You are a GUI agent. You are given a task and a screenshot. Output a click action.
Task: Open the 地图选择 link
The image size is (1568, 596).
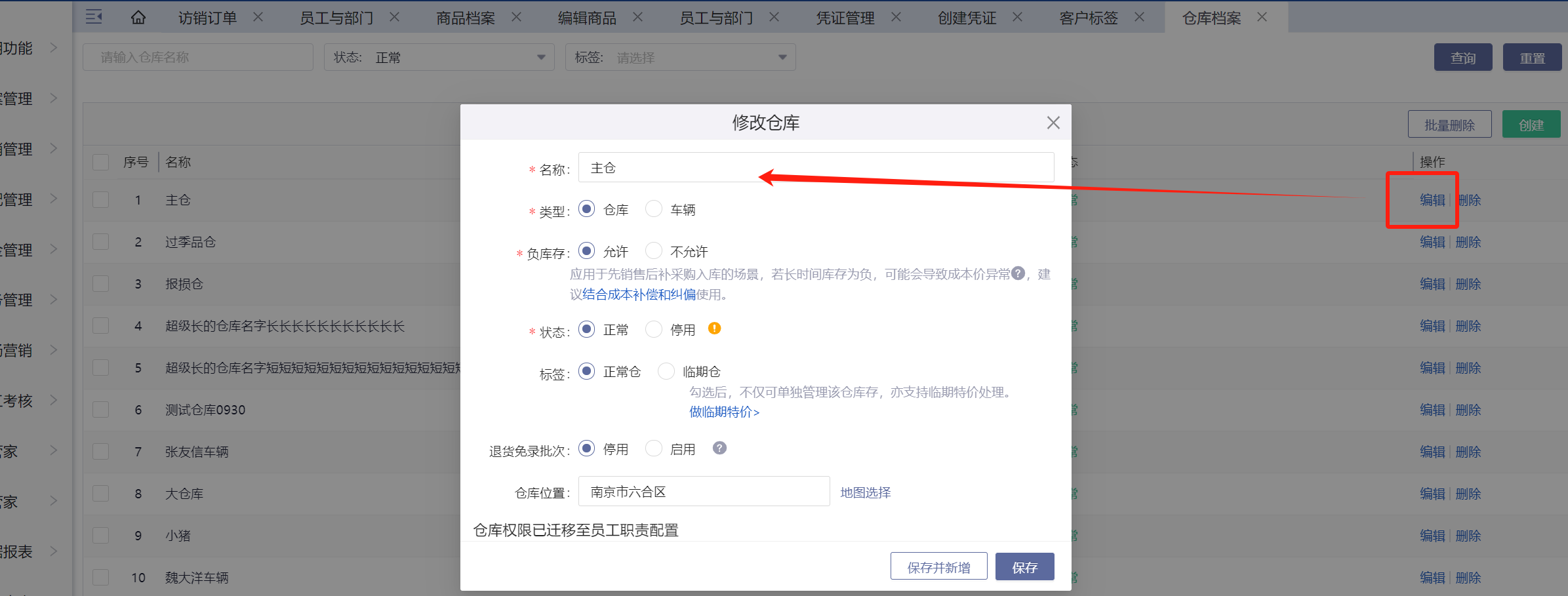(x=865, y=492)
